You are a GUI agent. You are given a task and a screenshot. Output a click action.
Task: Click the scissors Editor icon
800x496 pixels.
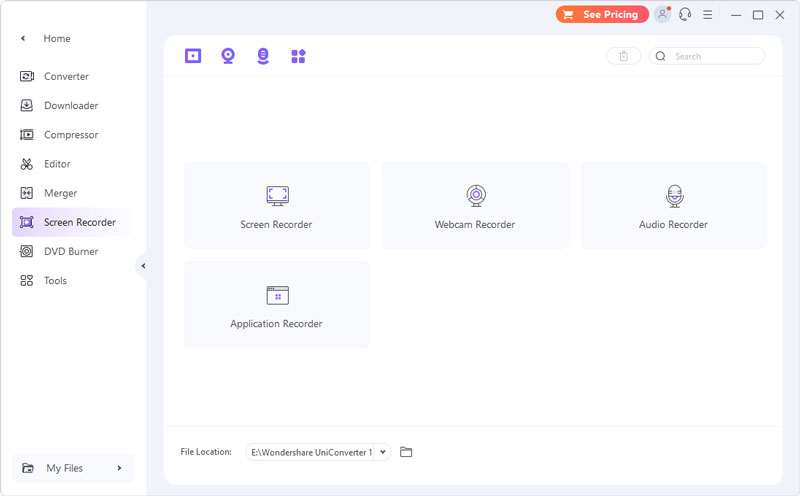point(27,164)
